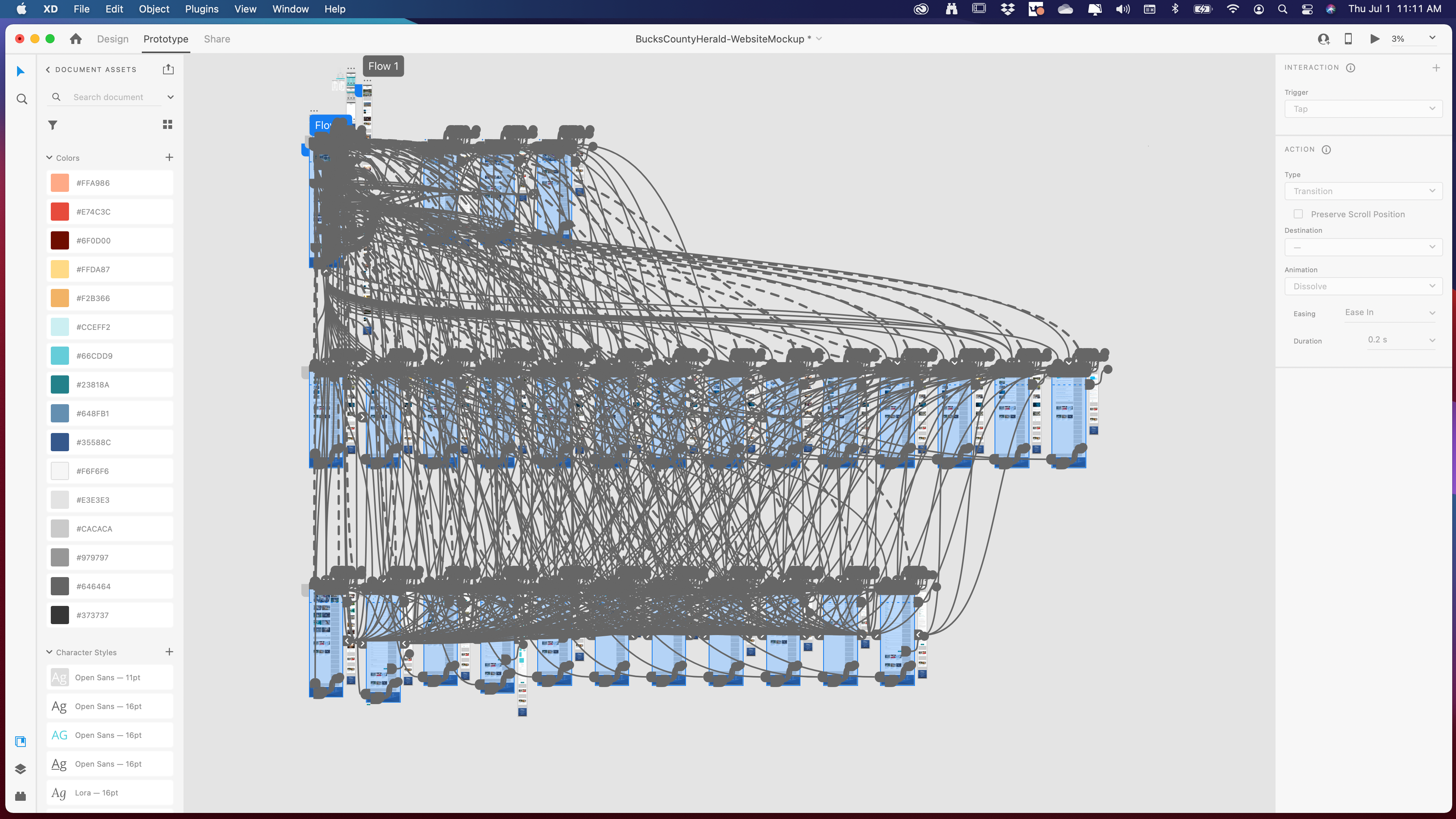The width and height of the screenshot is (1456, 819).
Task: Click the Home icon
Action: point(76,39)
